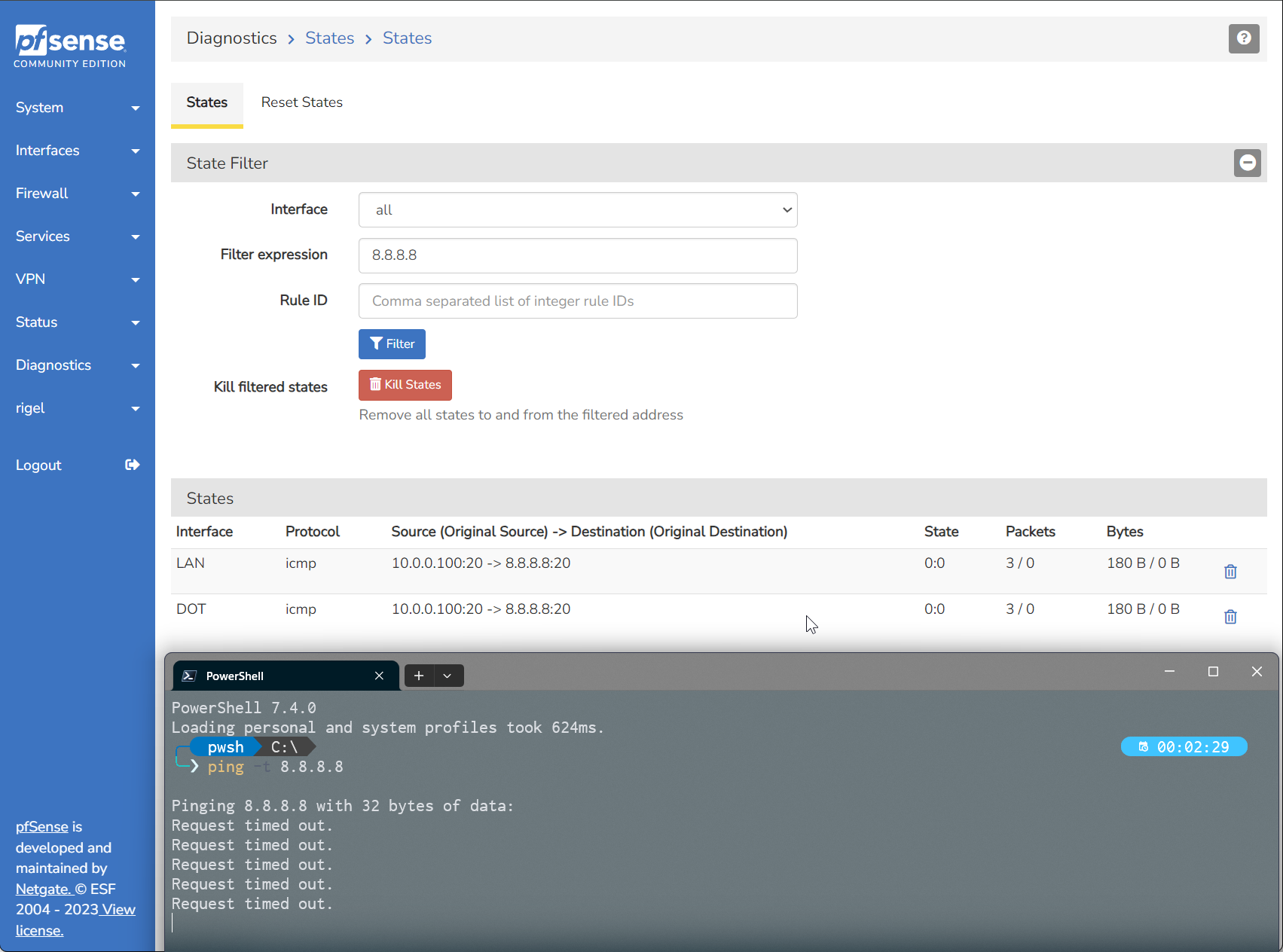Open a new terminal tab with plus

pos(419,676)
